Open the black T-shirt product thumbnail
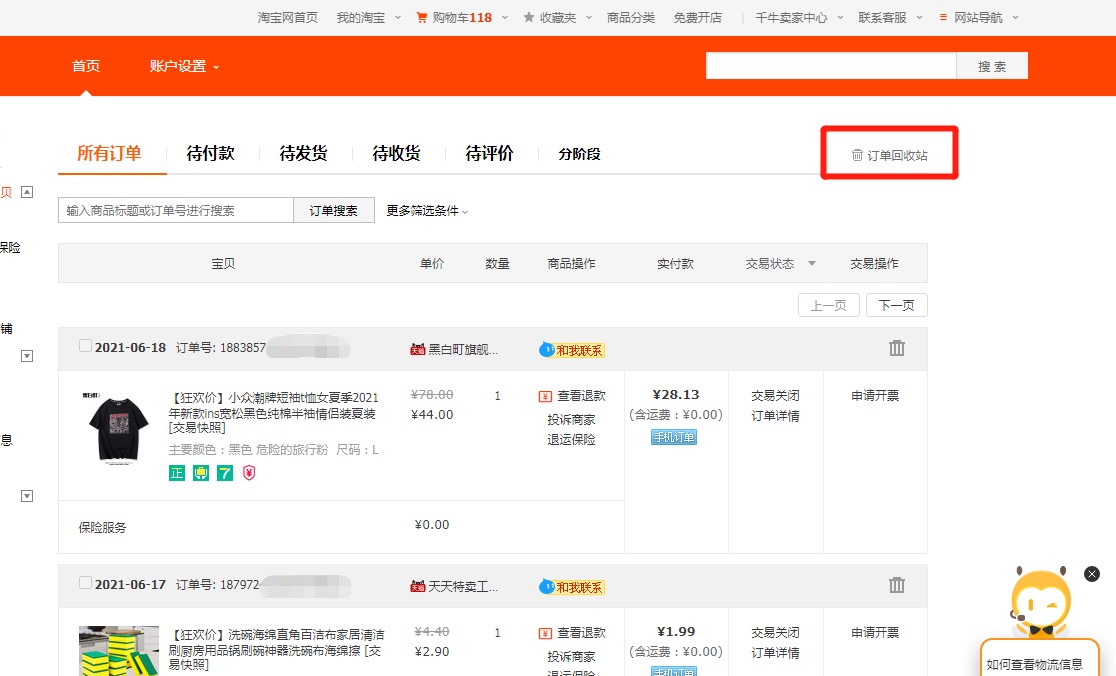The image size is (1116, 676). (118, 428)
